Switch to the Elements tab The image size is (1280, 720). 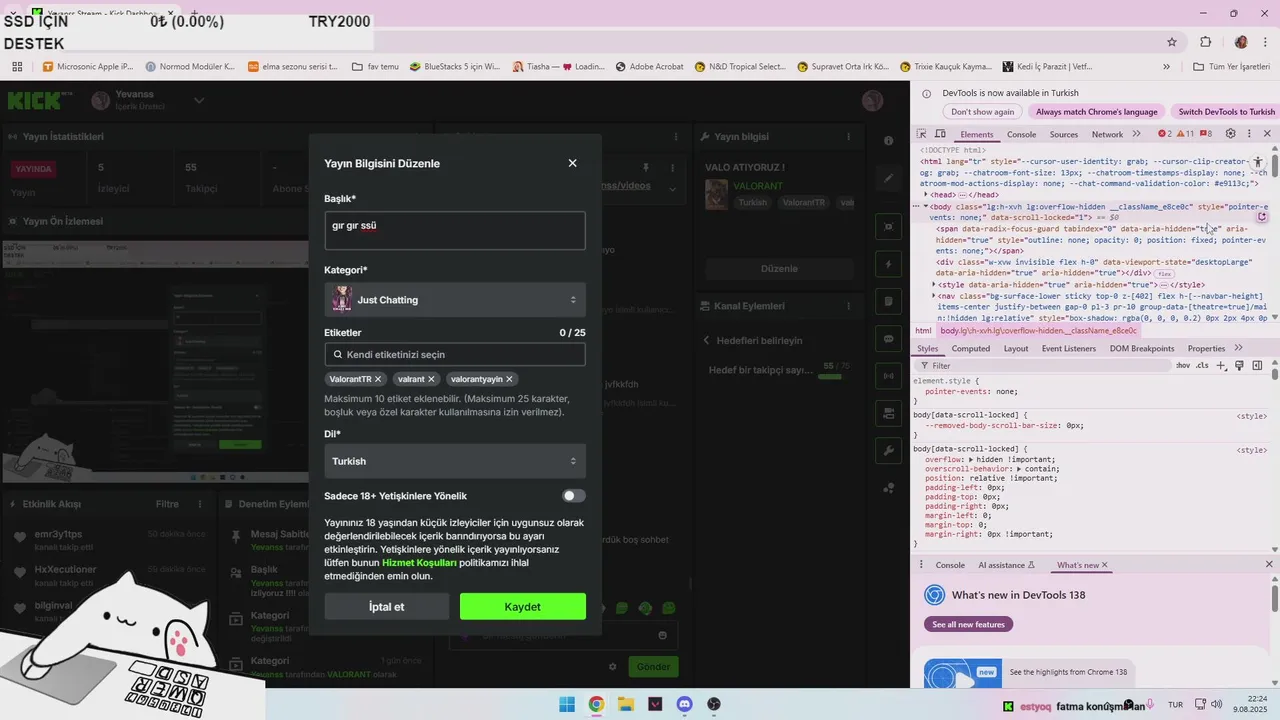[976, 134]
